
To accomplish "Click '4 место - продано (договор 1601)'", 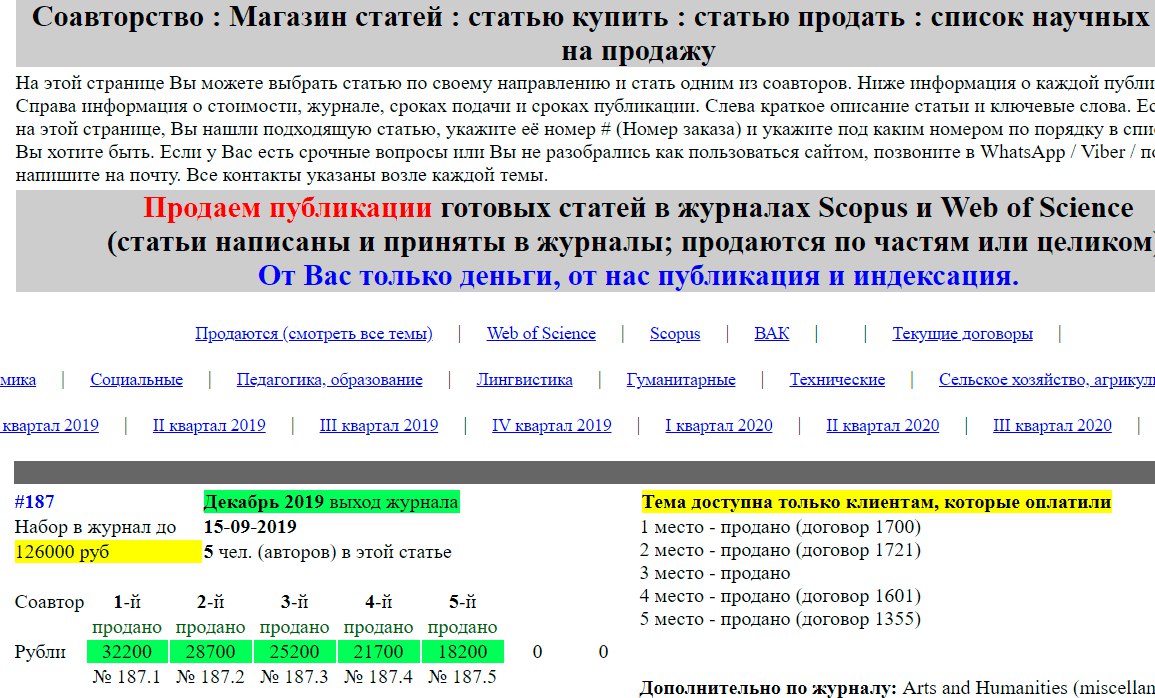I will [781, 596].
